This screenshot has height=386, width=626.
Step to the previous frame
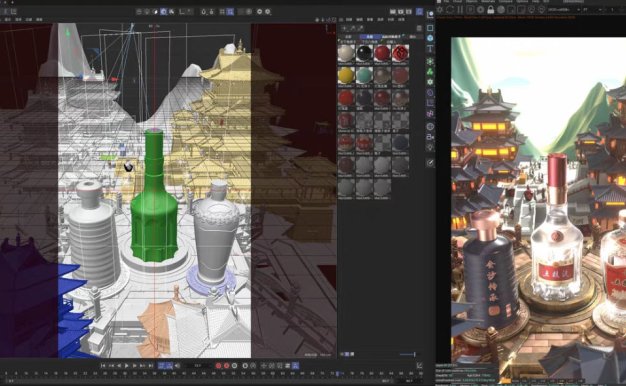click(x=119, y=366)
